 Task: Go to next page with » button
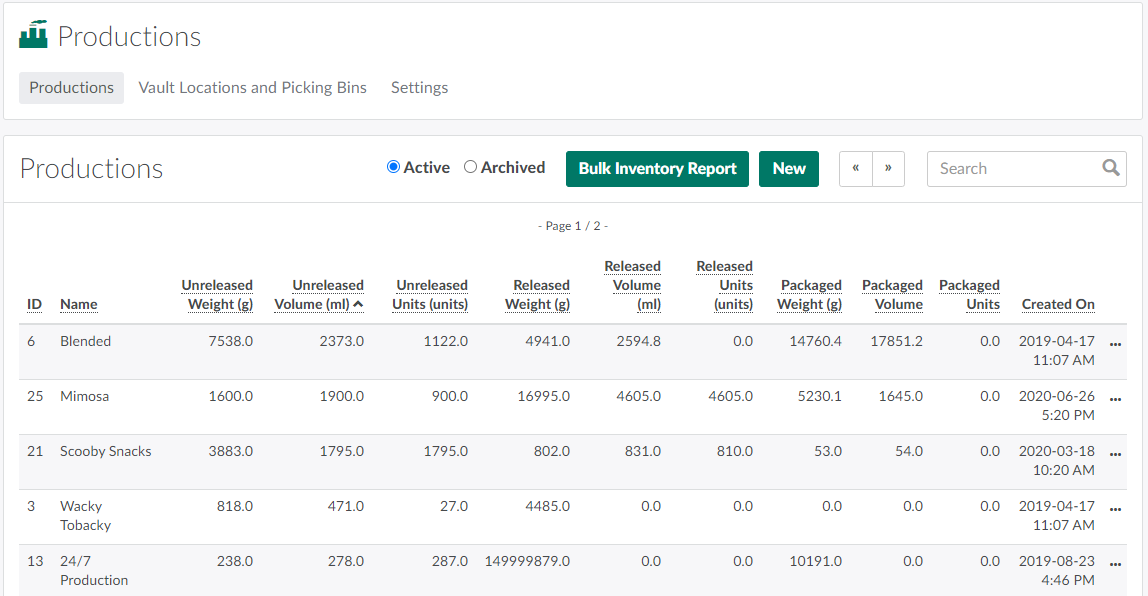(888, 169)
